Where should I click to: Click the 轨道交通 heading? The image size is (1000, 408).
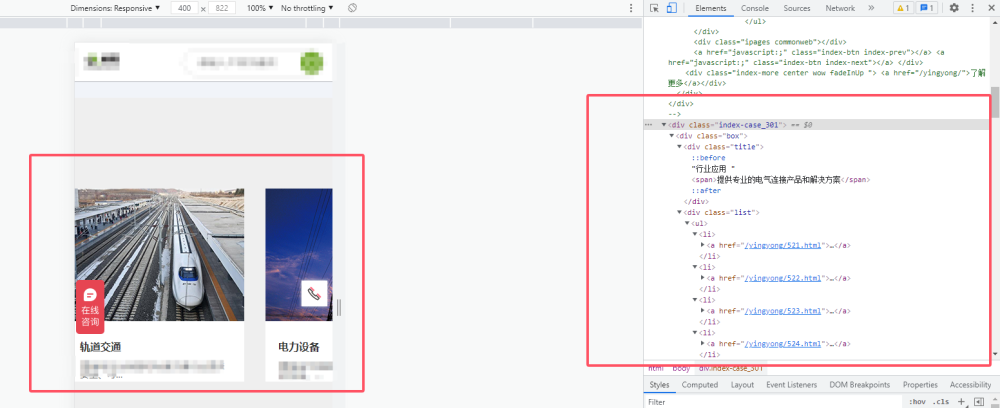pos(101,347)
